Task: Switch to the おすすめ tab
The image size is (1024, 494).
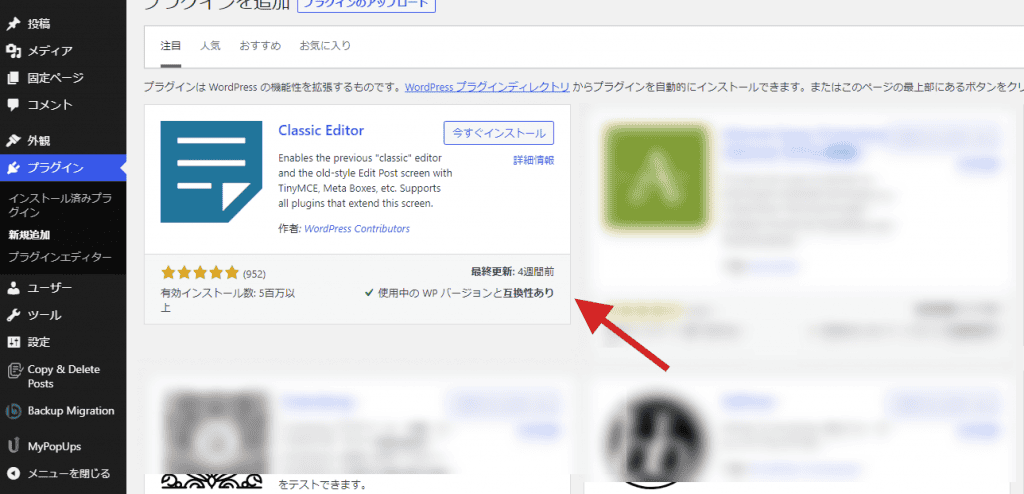Action: pyautogui.click(x=260, y=46)
